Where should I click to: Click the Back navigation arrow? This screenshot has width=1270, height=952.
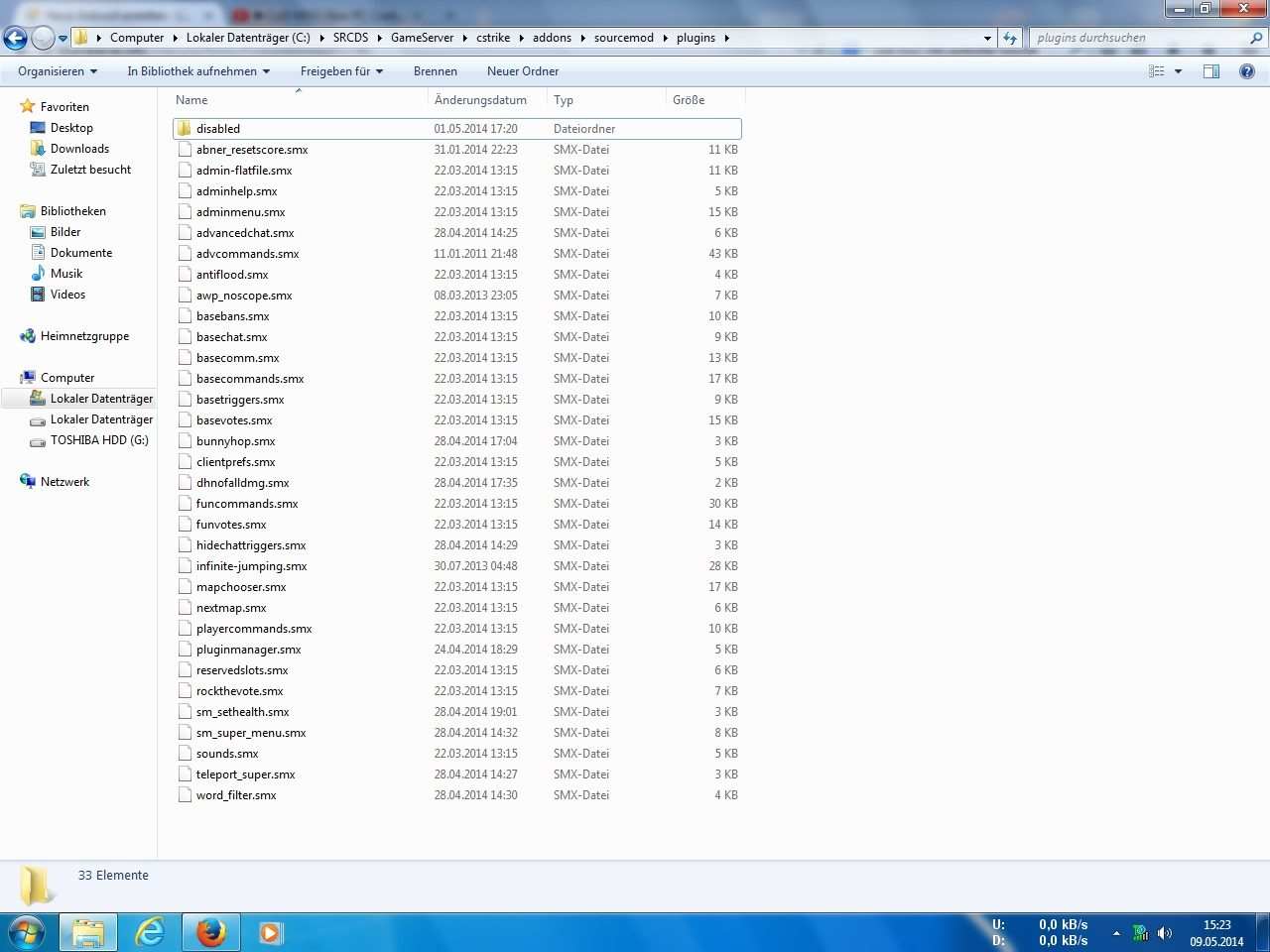[15, 38]
